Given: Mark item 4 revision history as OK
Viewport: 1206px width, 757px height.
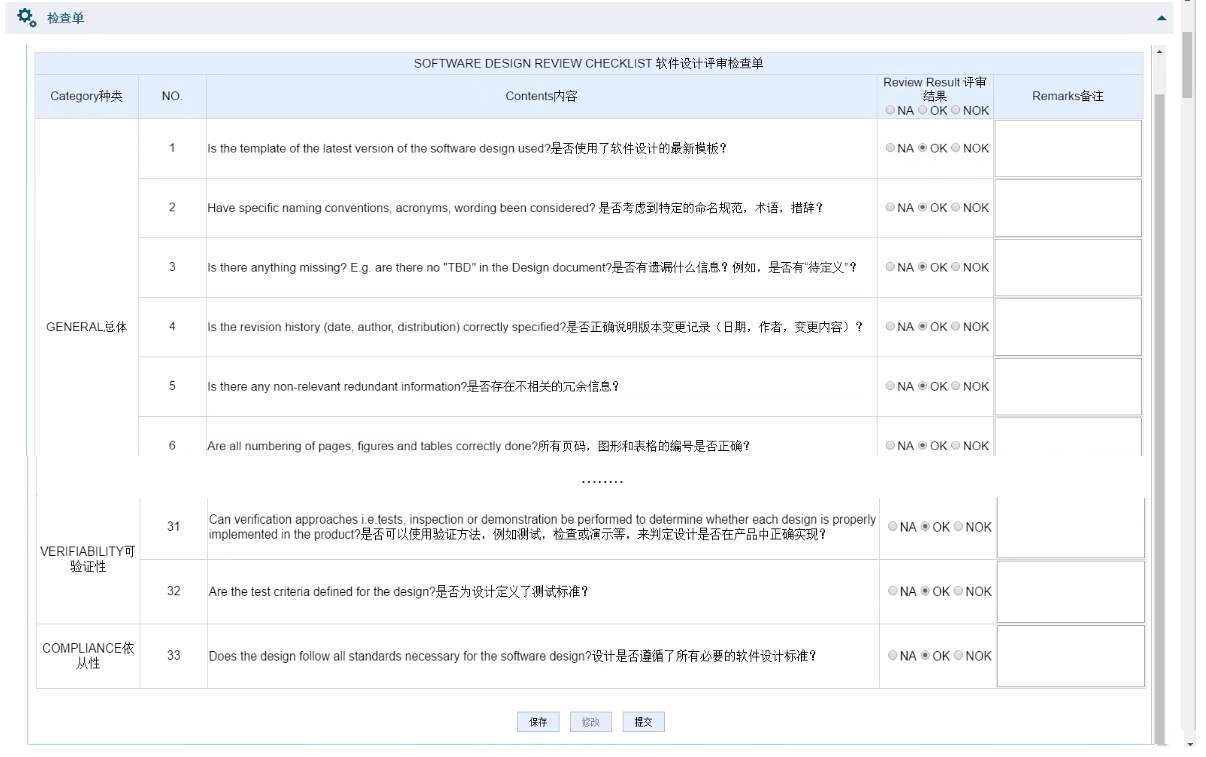Looking at the screenshot, I should coord(923,327).
